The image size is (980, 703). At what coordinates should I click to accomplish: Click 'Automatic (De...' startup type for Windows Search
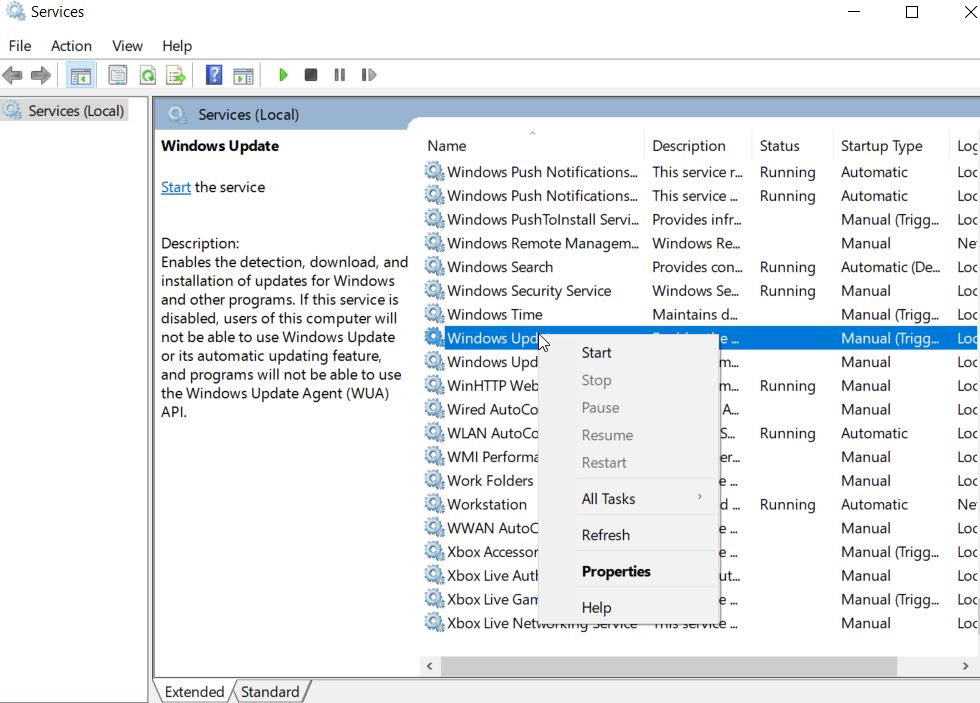click(890, 267)
